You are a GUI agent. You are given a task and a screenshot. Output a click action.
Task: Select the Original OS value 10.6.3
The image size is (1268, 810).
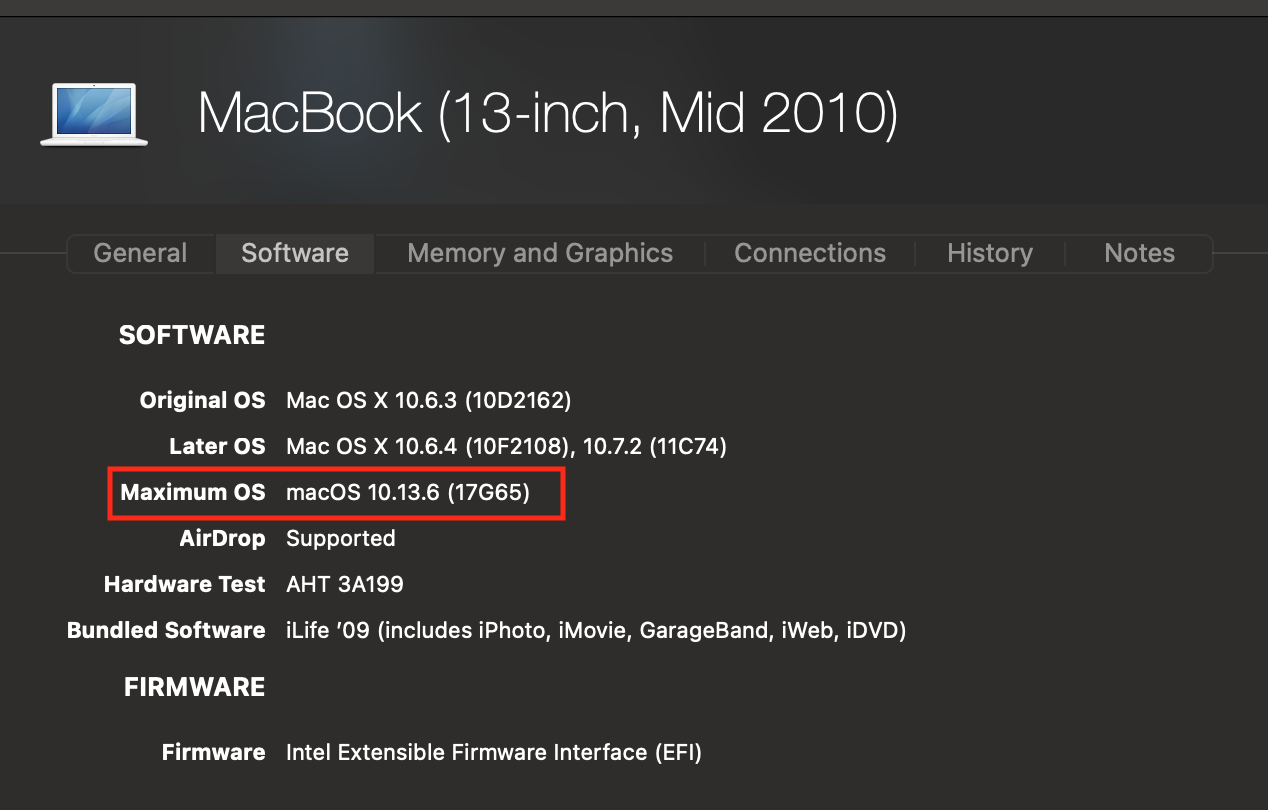click(428, 400)
